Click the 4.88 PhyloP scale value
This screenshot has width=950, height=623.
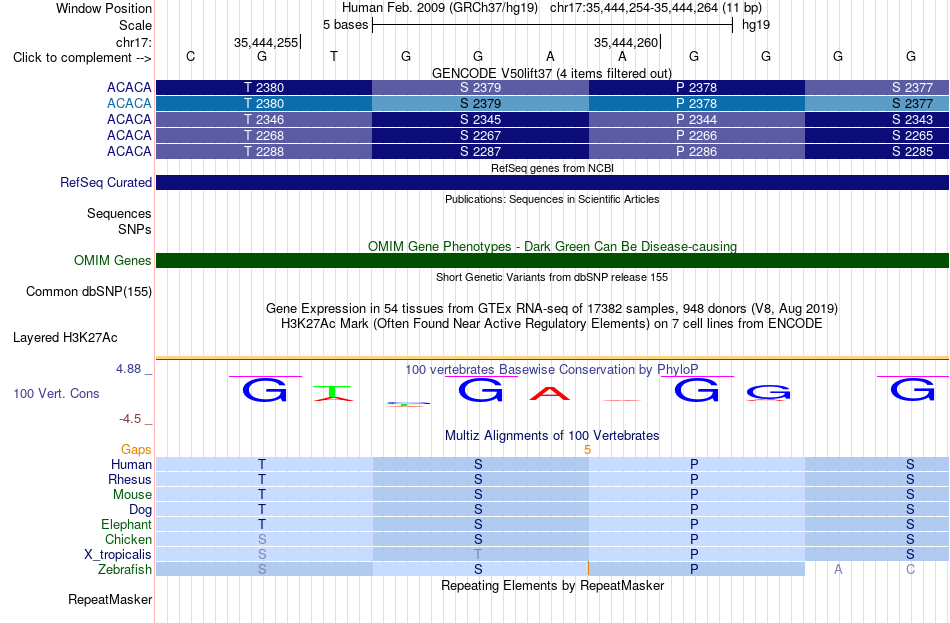[x=128, y=368]
